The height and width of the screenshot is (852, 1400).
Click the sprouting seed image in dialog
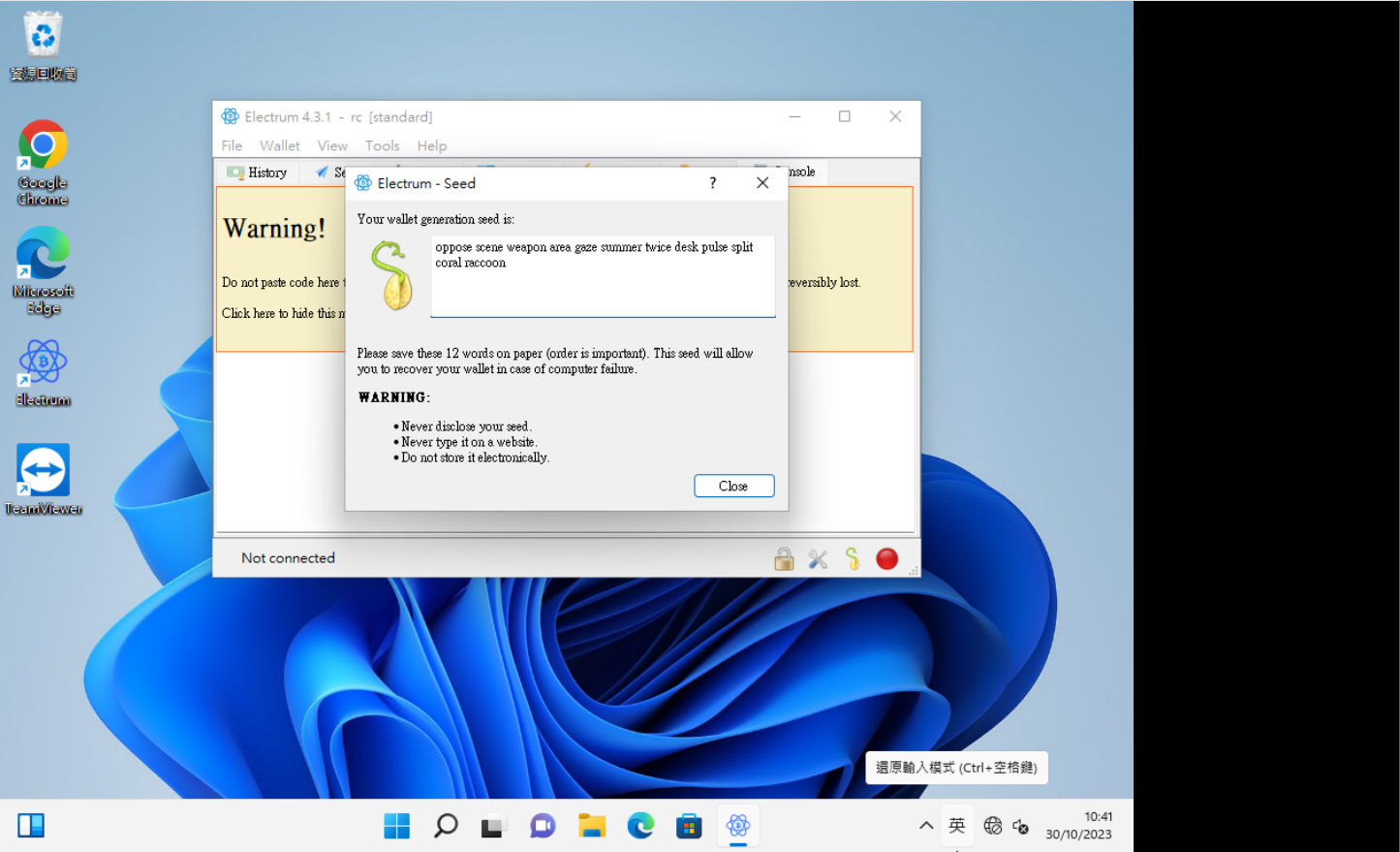click(x=391, y=275)
